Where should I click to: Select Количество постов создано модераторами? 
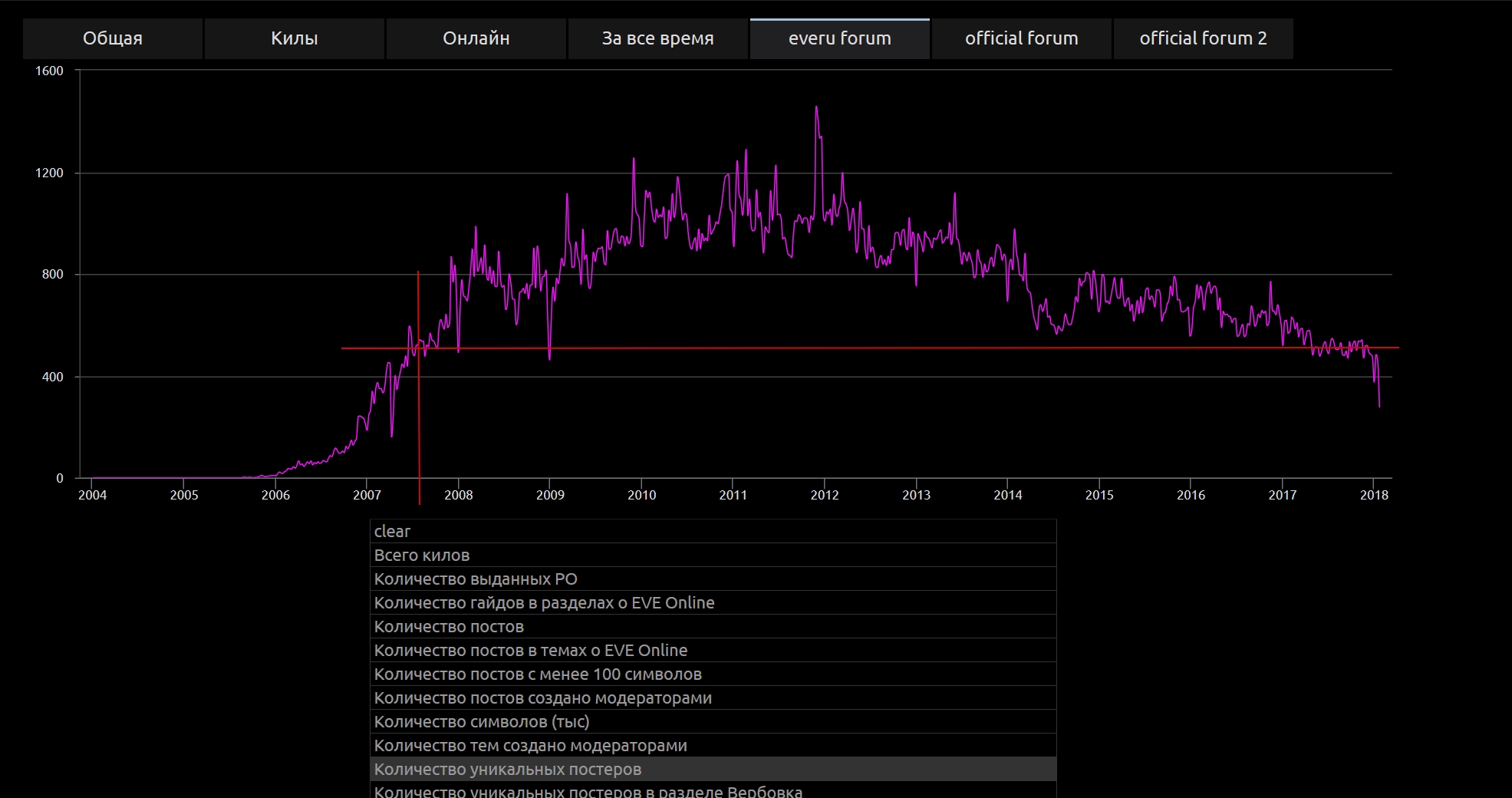pos(713,697)
